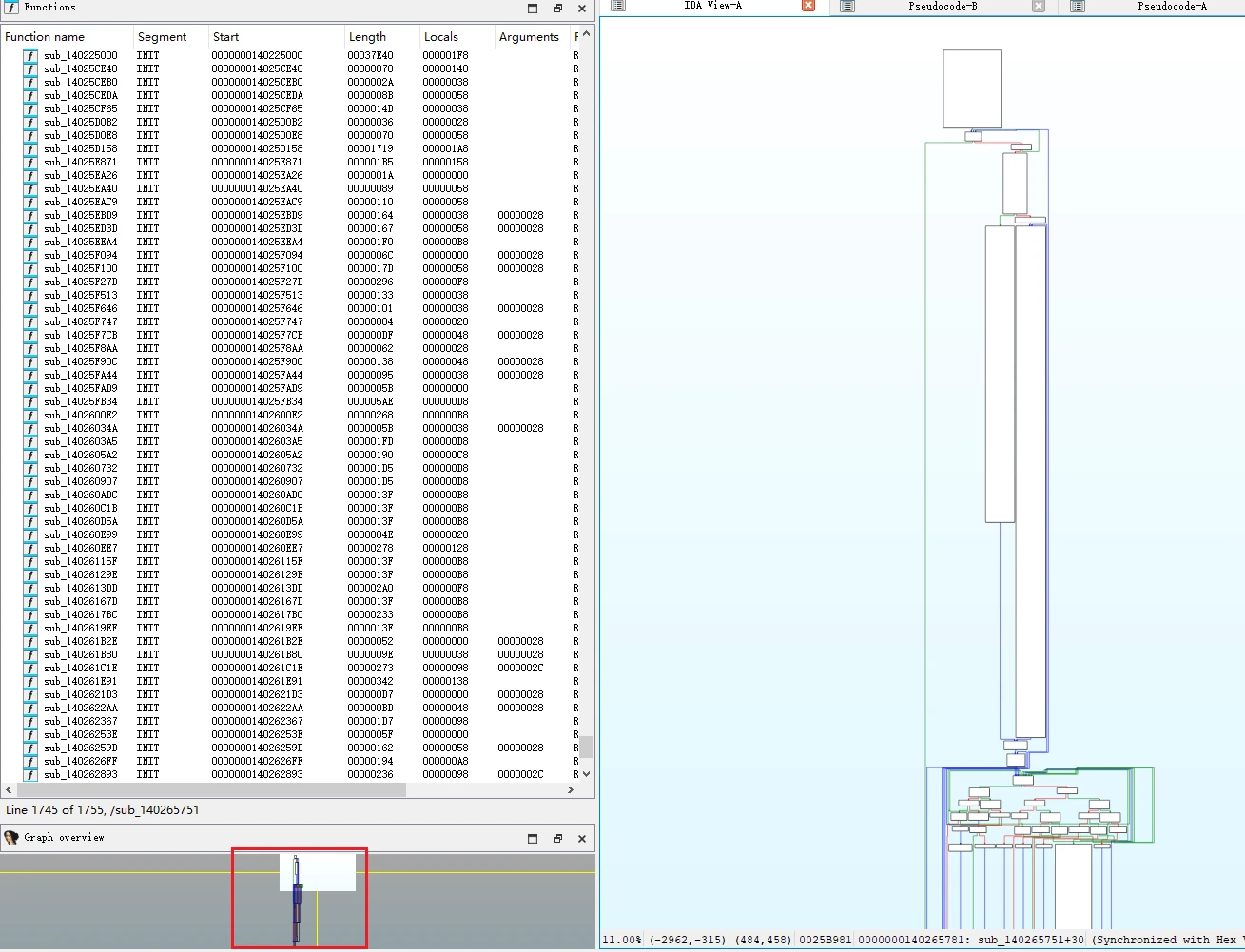Click the Graph overview panel icon

click(x=11, y=838)
